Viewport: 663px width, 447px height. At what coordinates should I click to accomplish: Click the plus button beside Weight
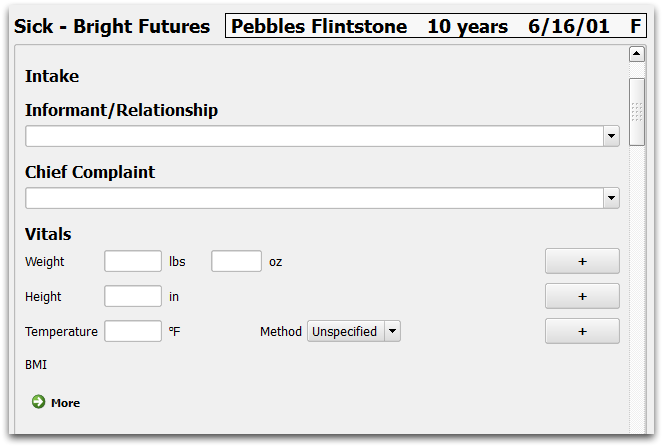[x=582, y=261]
